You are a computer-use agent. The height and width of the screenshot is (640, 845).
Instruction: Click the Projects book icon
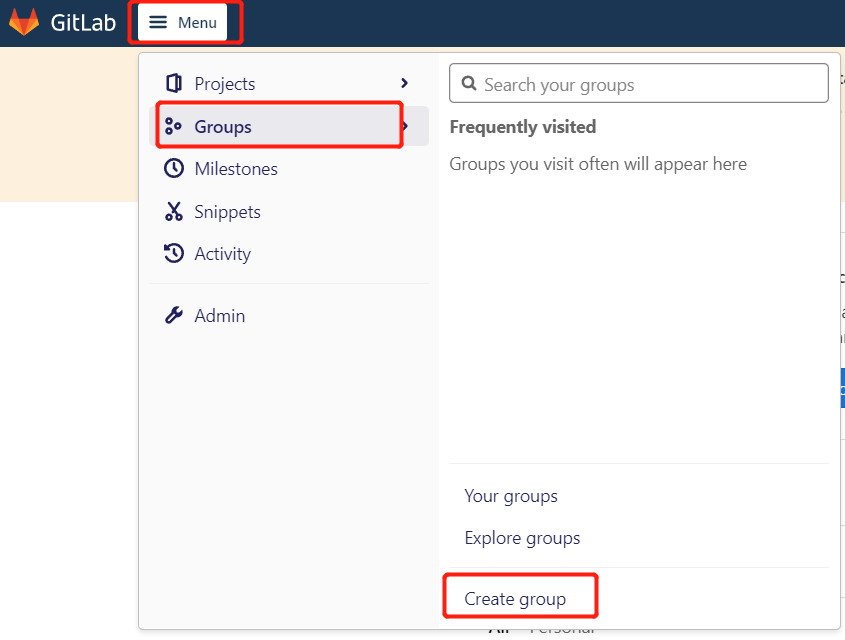(174, 84)
